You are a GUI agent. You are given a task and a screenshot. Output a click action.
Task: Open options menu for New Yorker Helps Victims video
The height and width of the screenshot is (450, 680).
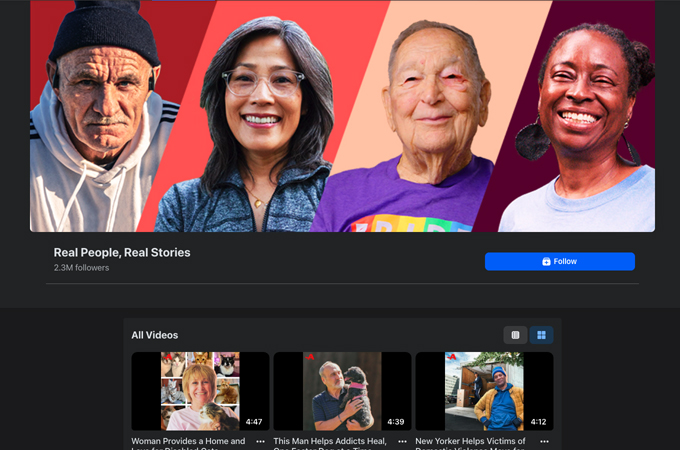(x=544, y=441)
